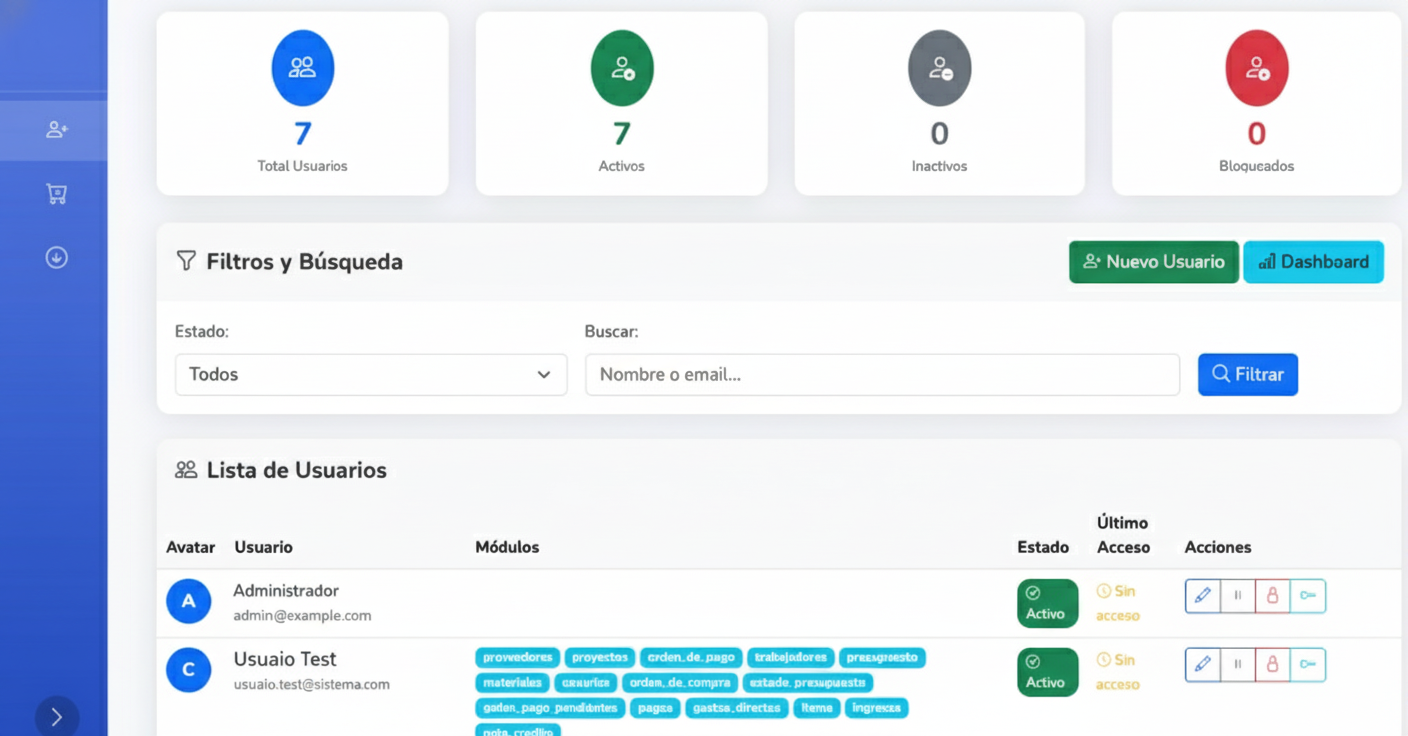Click the shopping cart sidebar icon
Screen dimensions: 1408x736
click(57, 194)
